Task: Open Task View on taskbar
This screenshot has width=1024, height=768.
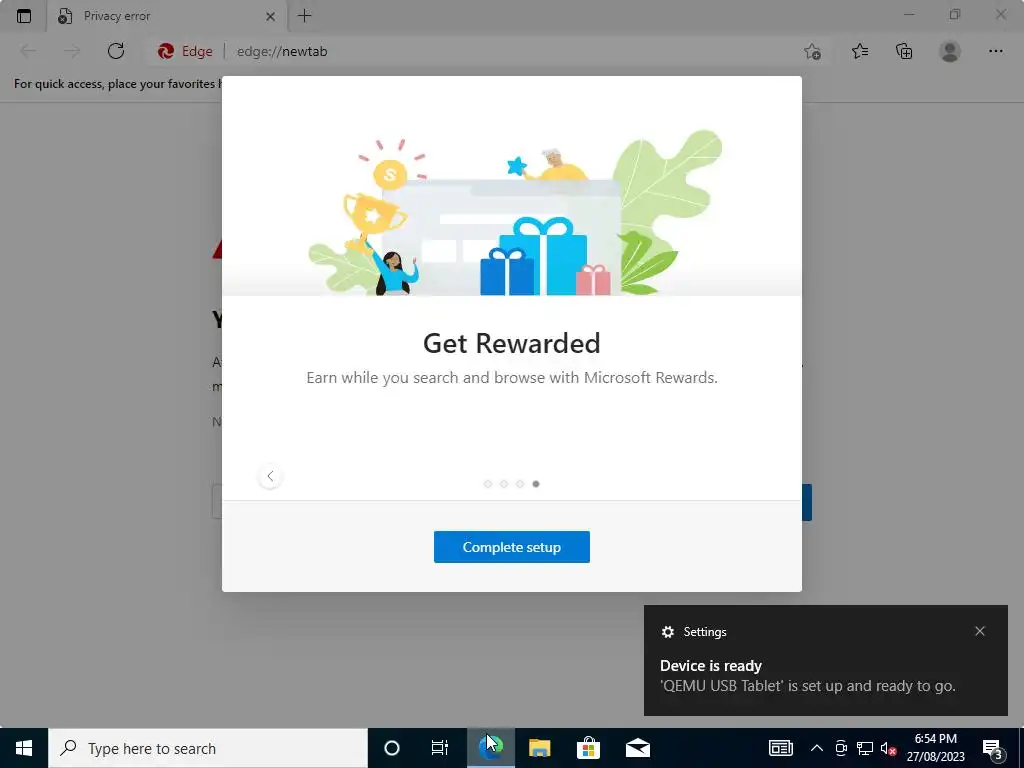Action: point(440,748)
